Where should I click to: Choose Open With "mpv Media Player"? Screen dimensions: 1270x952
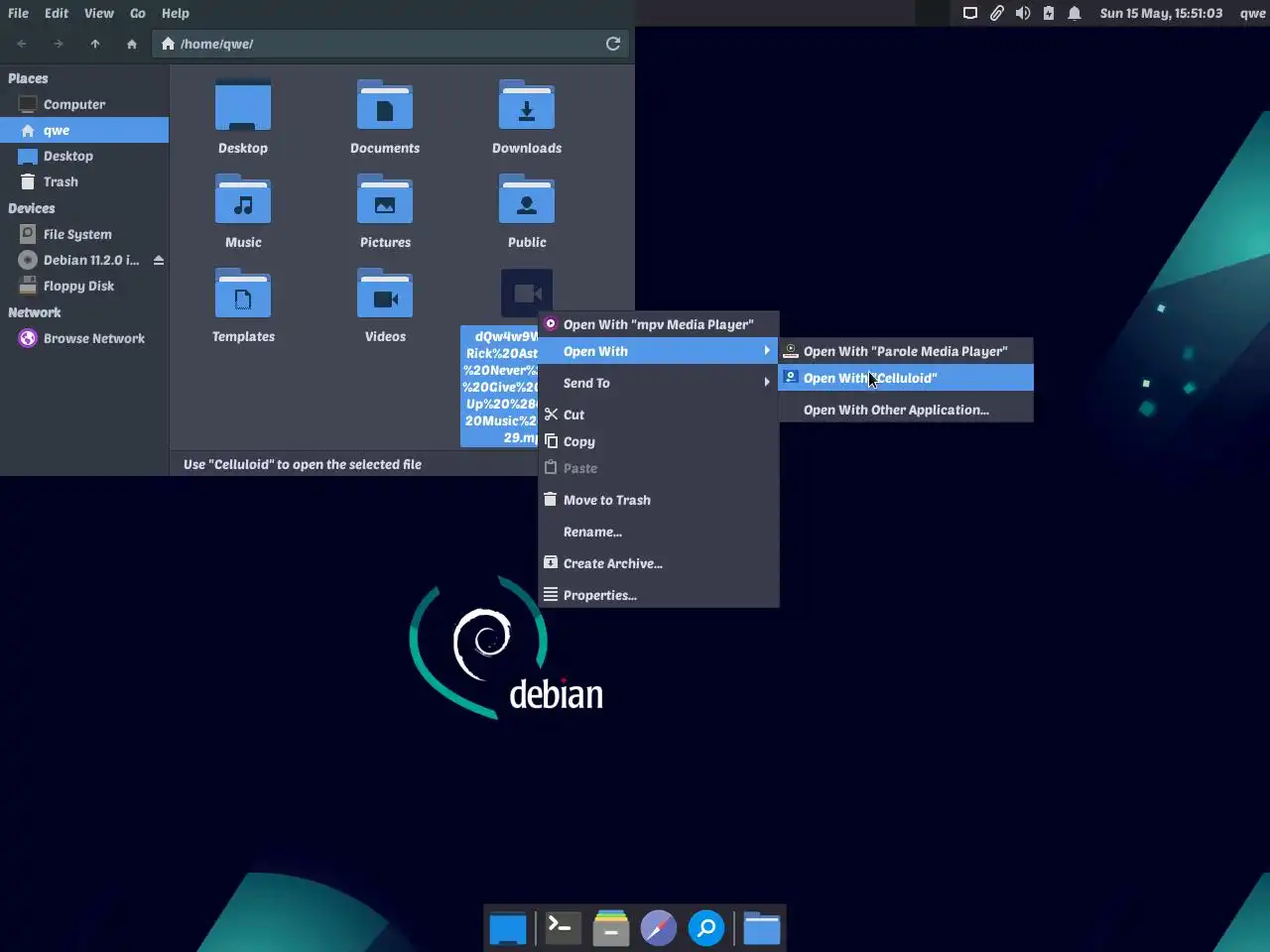pos(659,324)
